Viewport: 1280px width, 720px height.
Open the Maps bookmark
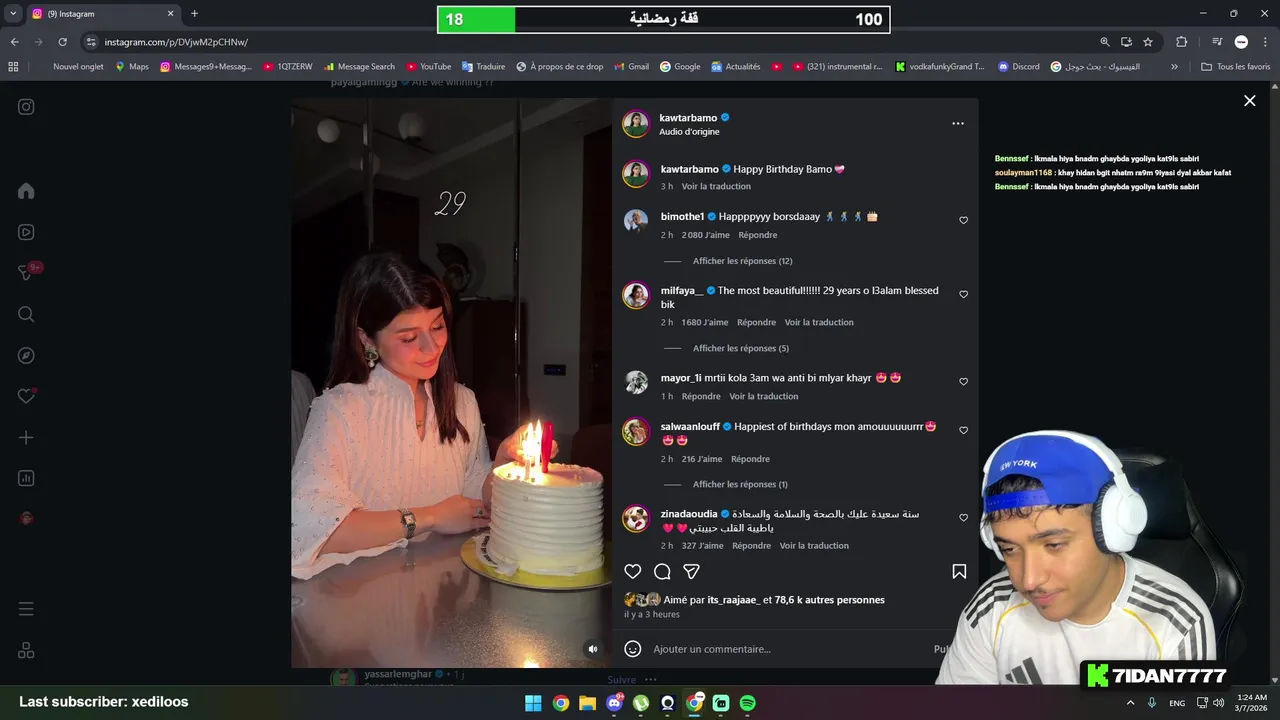tap(131, 67)
